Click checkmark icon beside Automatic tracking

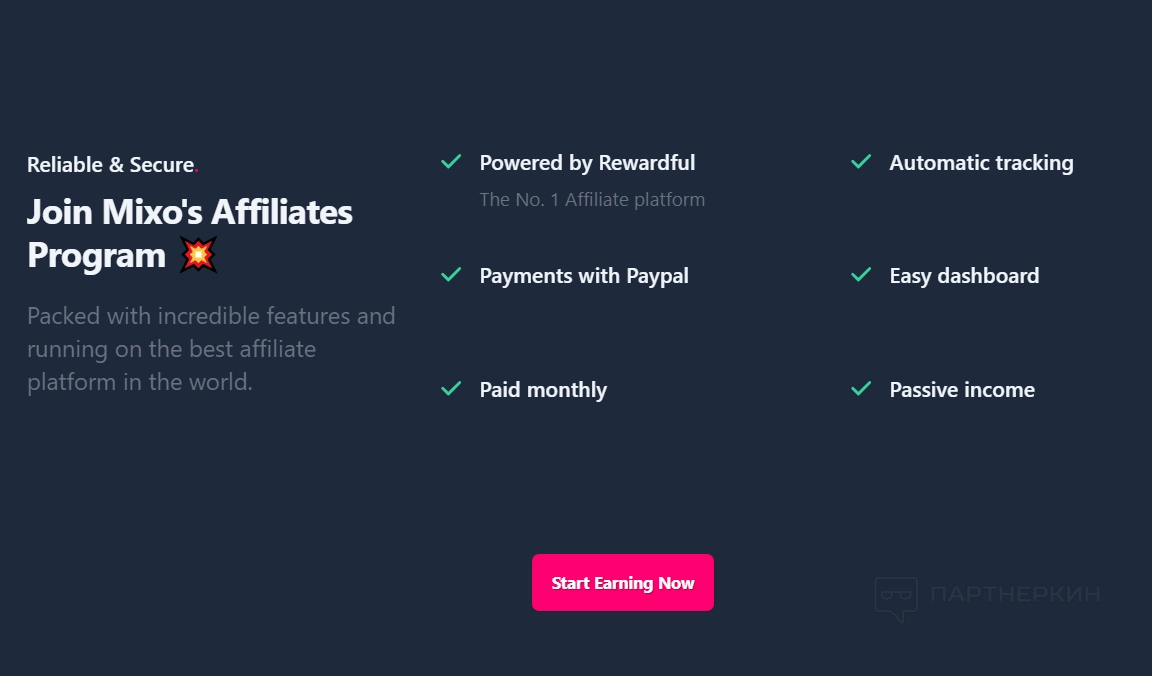[861, 162]
